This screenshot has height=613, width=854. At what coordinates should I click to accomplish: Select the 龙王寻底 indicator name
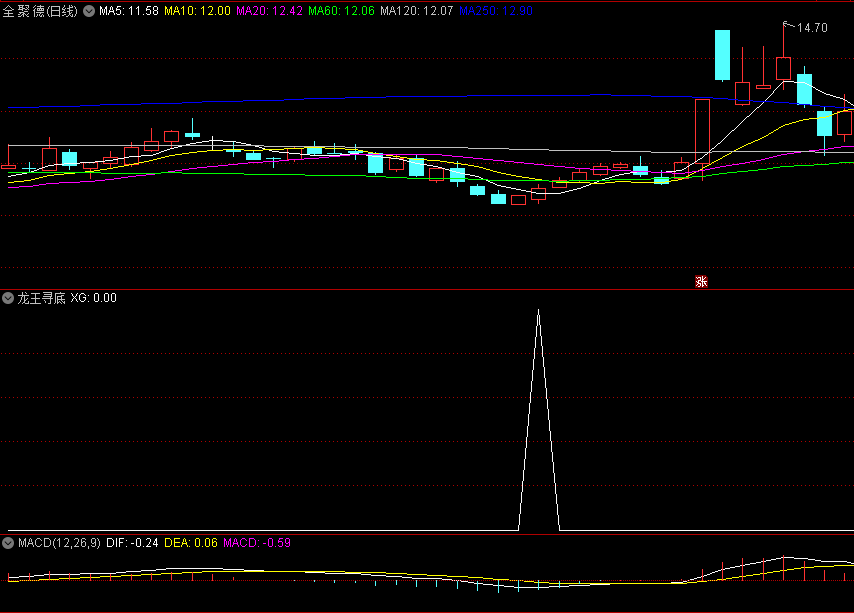point(41,298)
